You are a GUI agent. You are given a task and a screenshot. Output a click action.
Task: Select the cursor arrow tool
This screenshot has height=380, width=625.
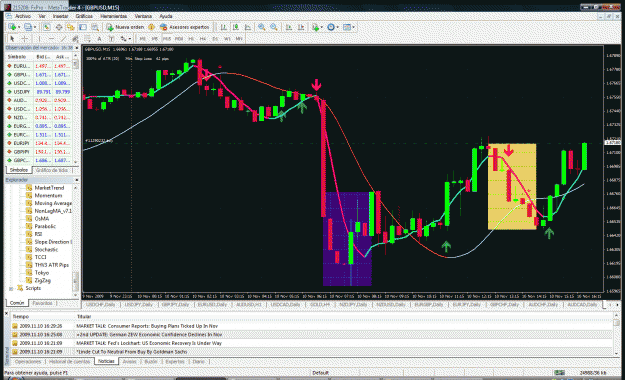pos(12,38)
